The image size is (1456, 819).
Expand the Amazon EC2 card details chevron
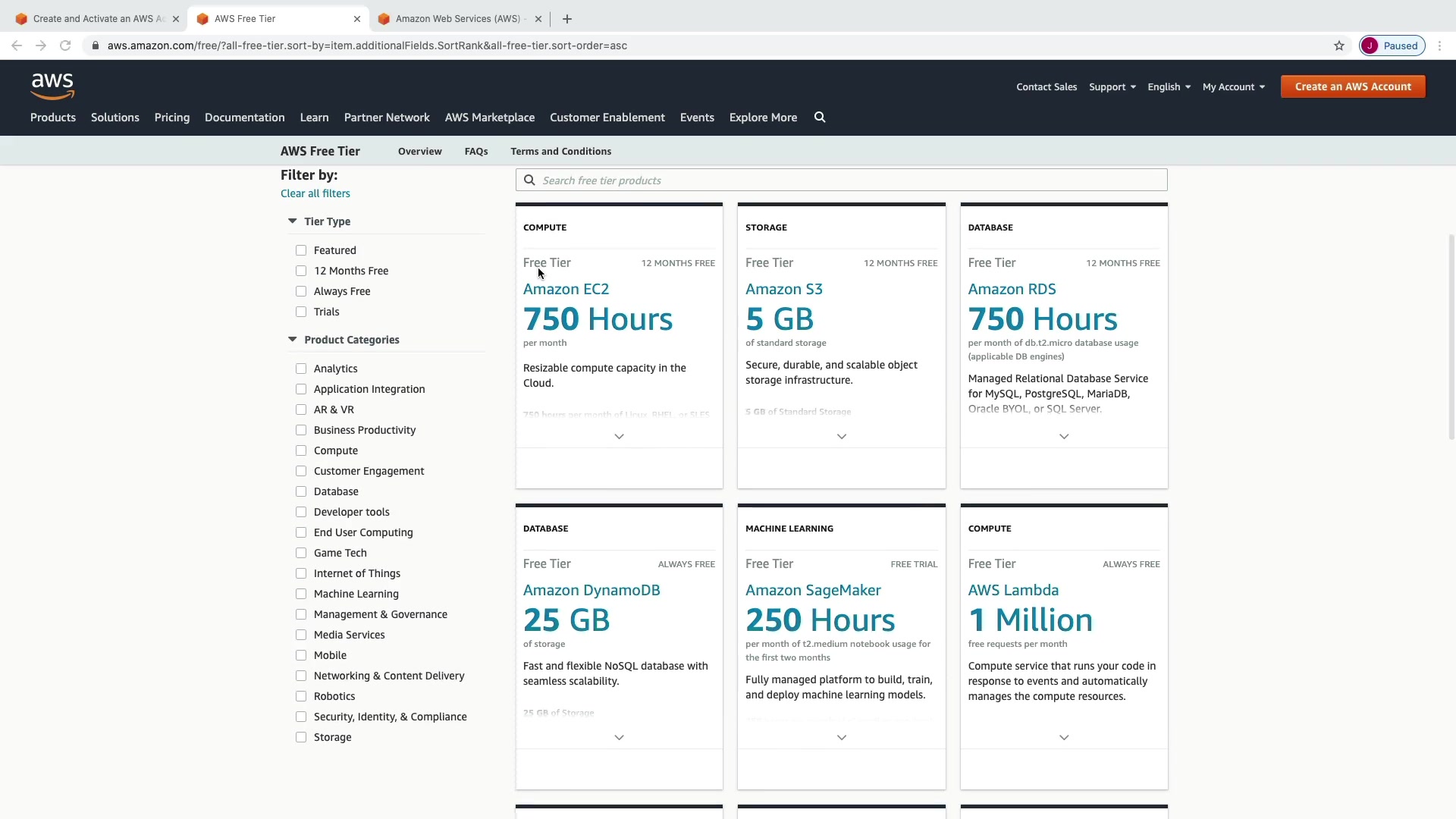[619, 437]
